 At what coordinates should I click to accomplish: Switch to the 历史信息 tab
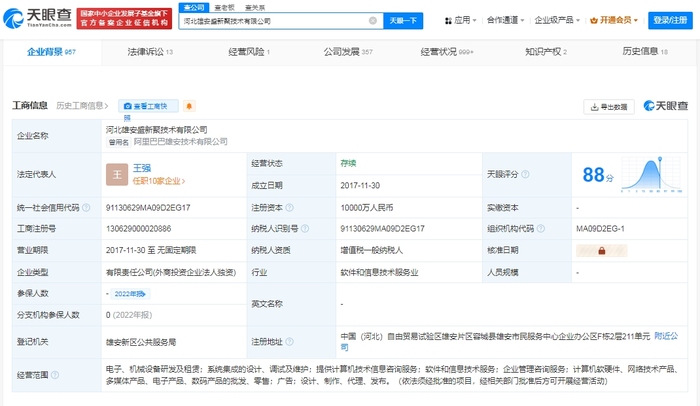point(645,52)
